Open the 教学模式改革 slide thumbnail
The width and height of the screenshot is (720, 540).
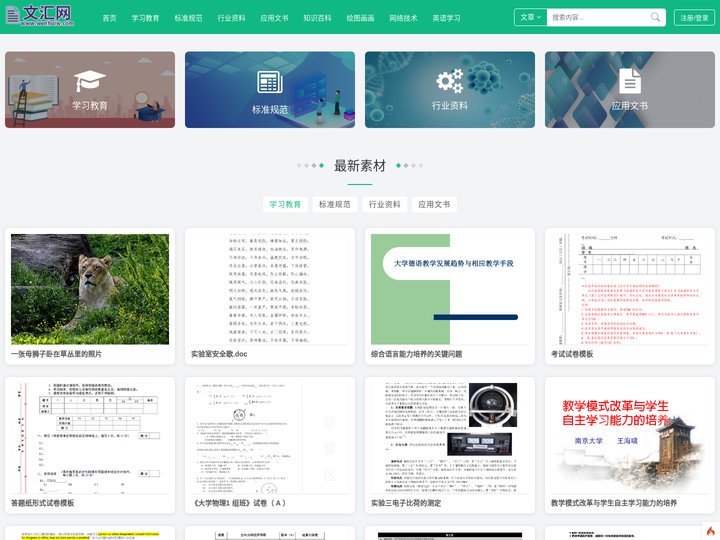click(630, 438)
